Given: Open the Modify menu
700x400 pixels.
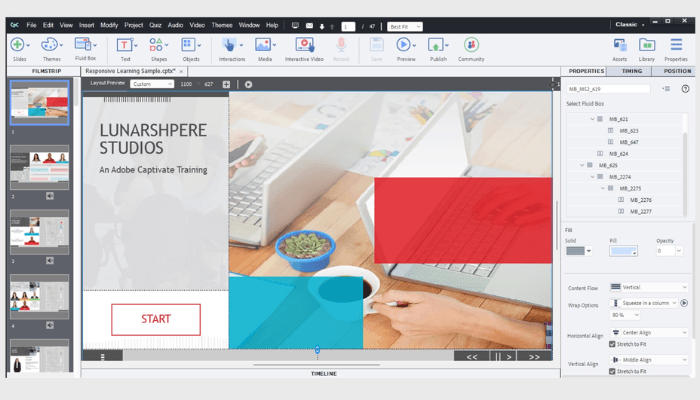Looking at the screenshot, I should click(109, 25).
